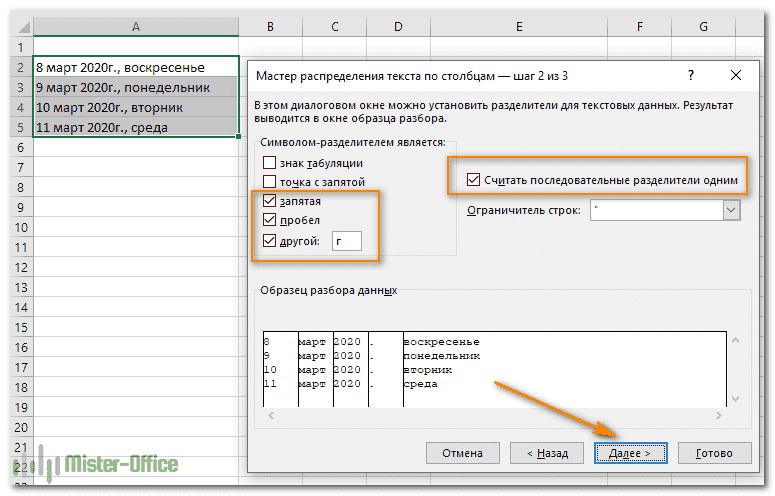Image resolution: width=775 pixels, height=496 pixels.
Task: Uncheck the comma (запятая) delimiter checkbox
Action: coord(268,201)
